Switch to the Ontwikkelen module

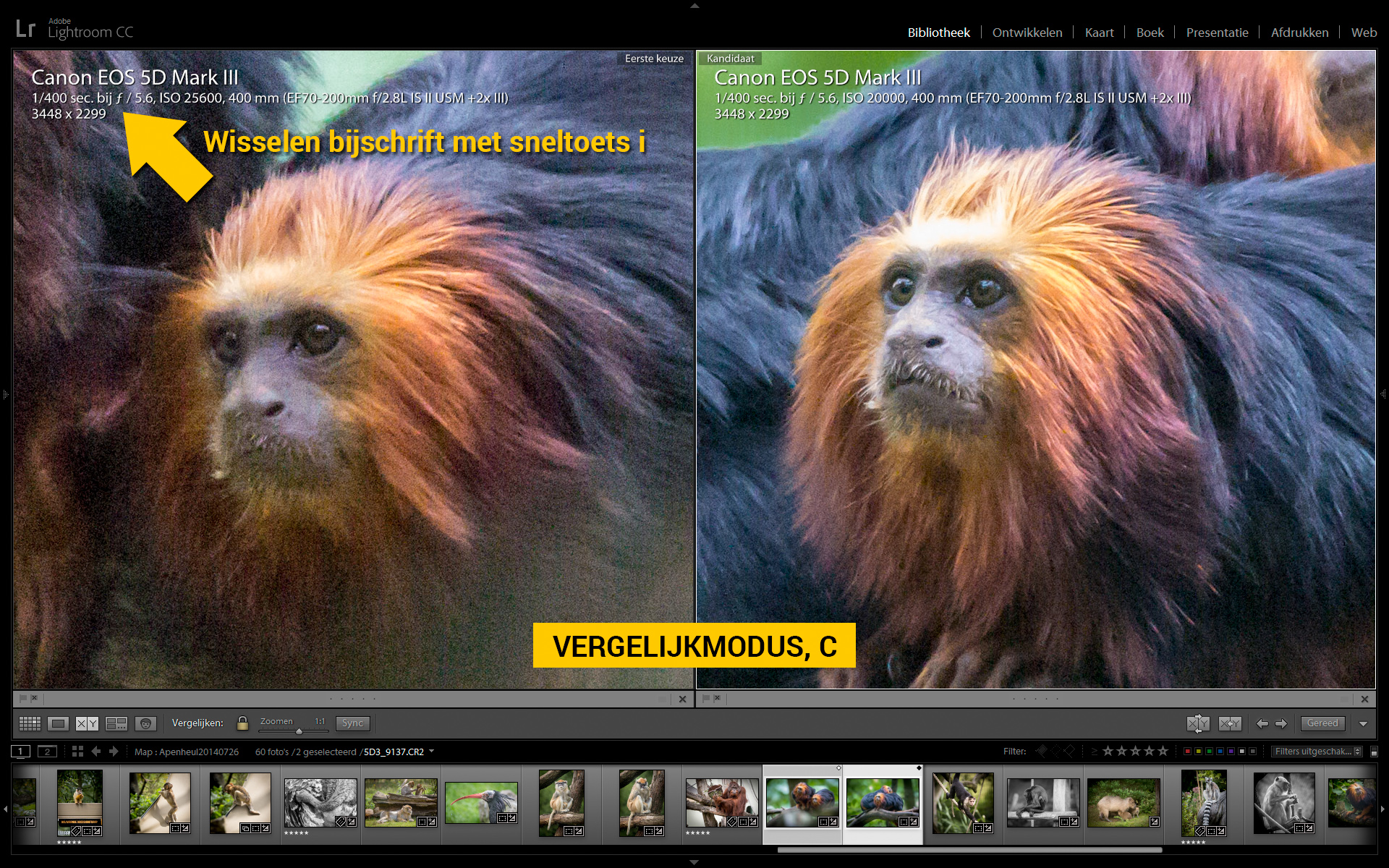coord(1027,32)
